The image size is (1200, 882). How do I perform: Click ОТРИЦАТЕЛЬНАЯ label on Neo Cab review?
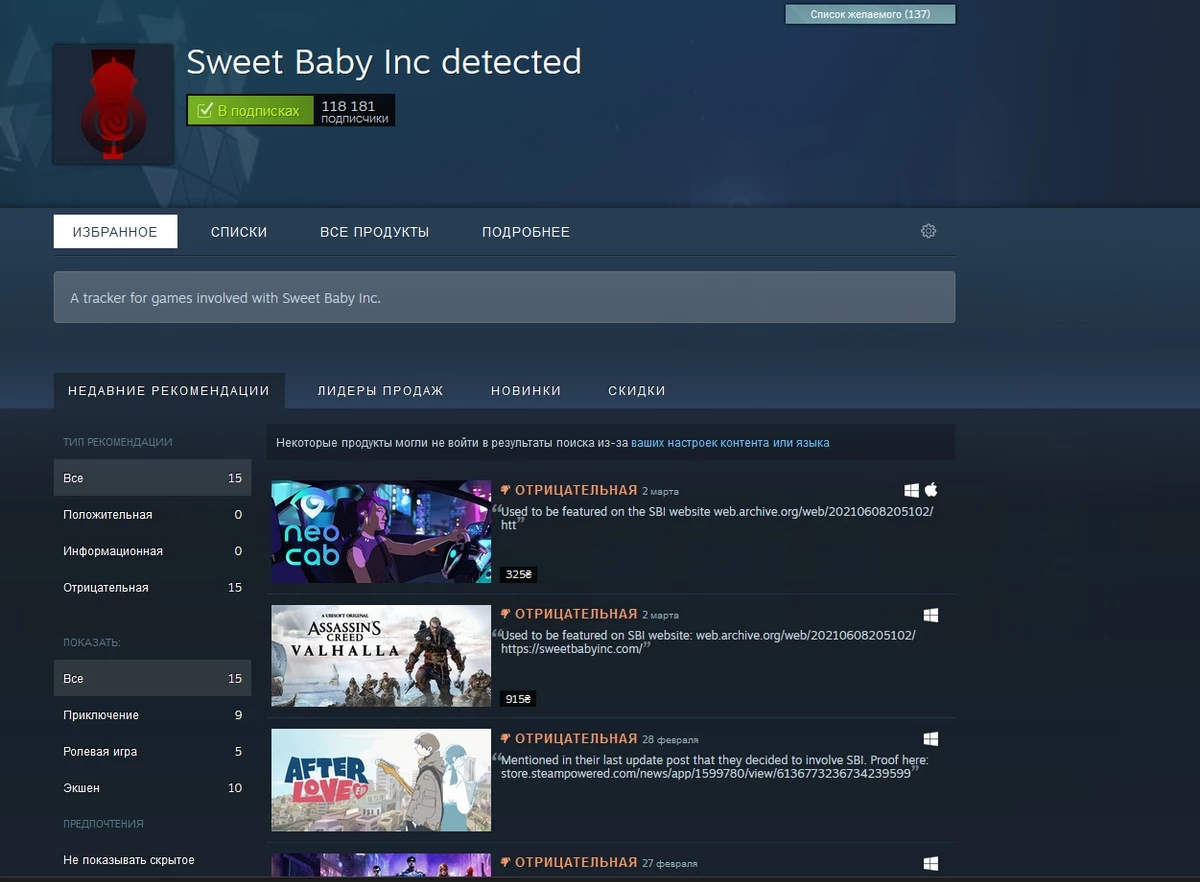coord(576,490)
